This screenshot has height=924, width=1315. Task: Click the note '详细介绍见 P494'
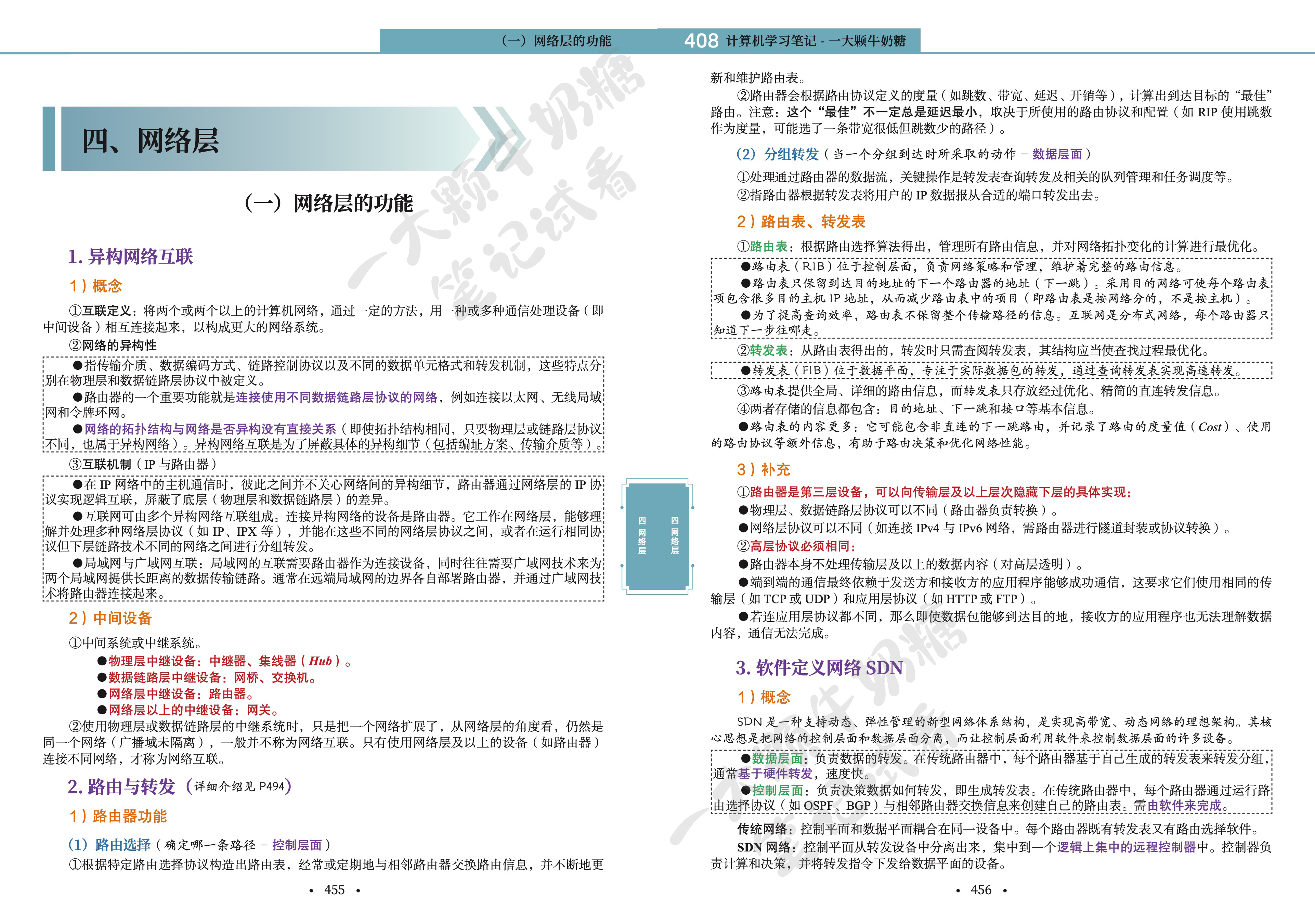(x=239, y=786)
